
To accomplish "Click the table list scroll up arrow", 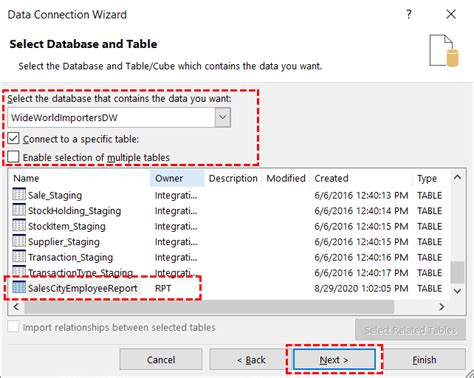I will coord(457,178).
